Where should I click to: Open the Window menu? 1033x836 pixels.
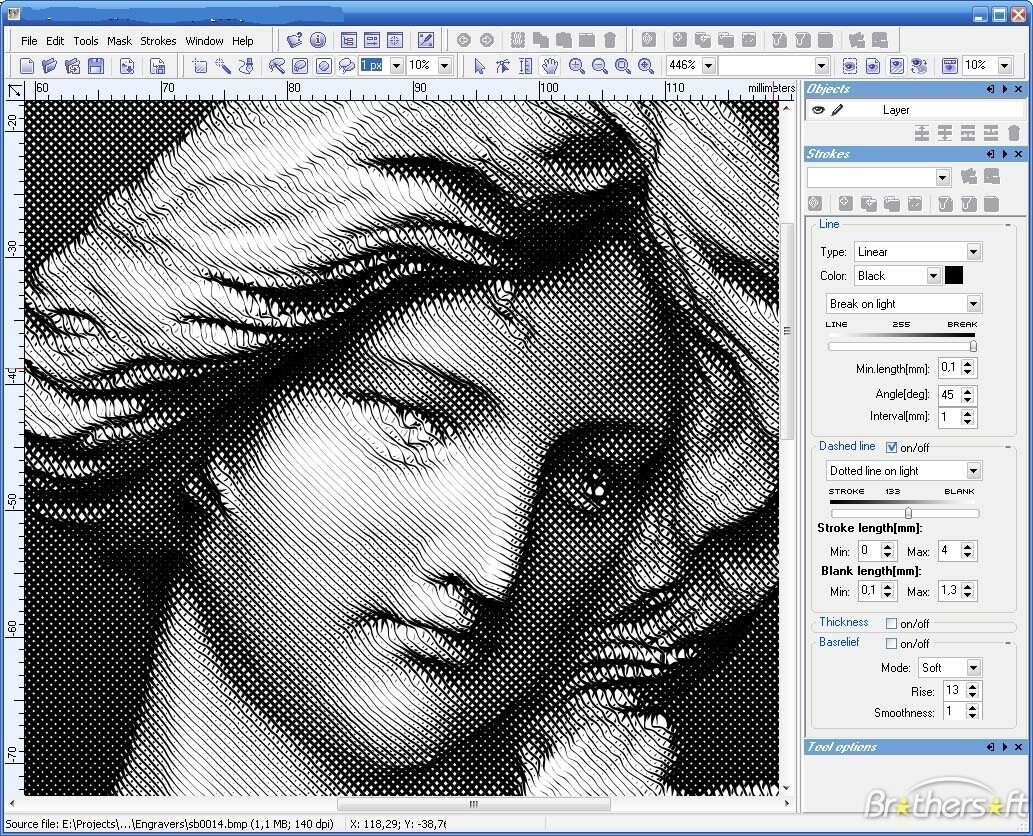tap(204, 41)
